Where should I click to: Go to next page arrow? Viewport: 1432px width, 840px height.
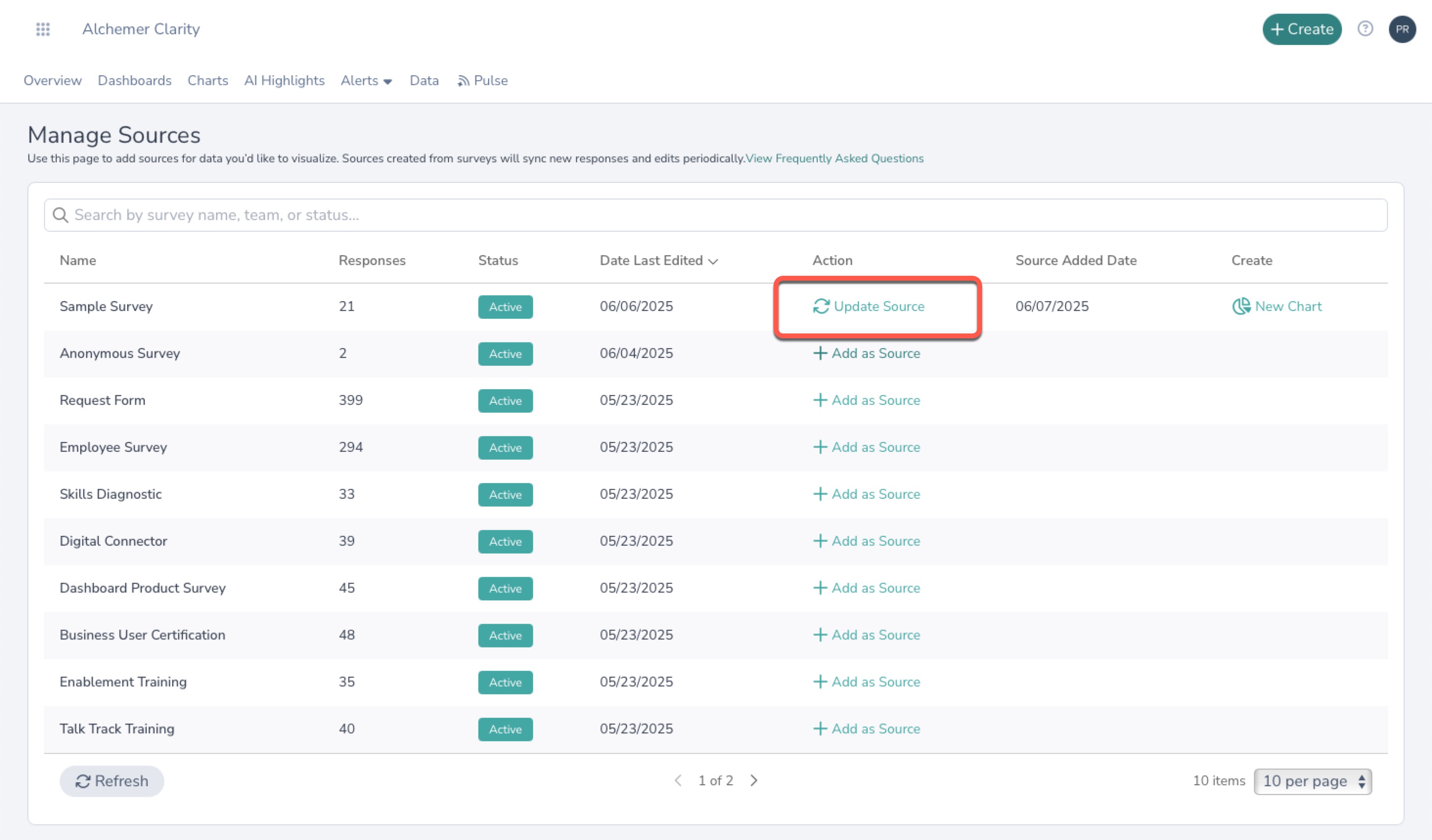tap(754, 781)
